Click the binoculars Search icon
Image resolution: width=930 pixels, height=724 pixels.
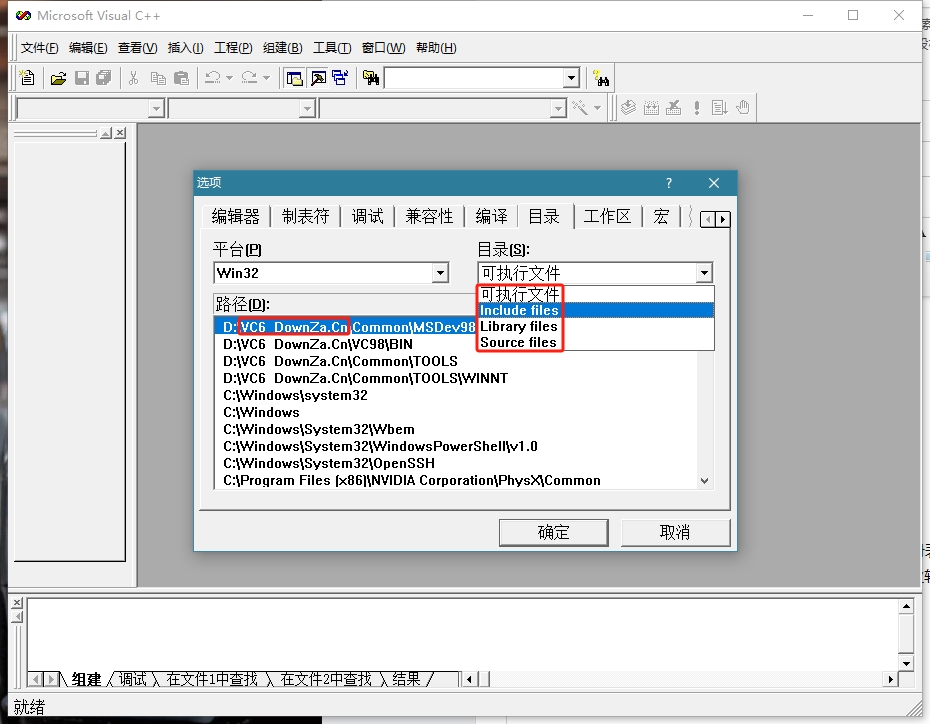[x=601, y=78]
